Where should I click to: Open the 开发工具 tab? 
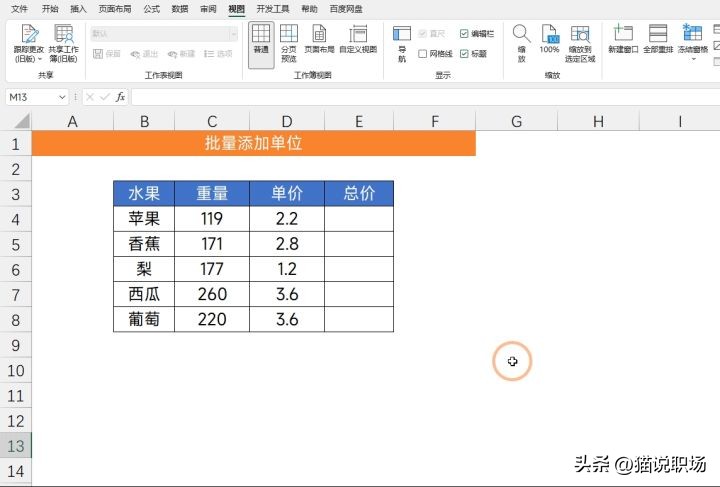click(273, 9)
